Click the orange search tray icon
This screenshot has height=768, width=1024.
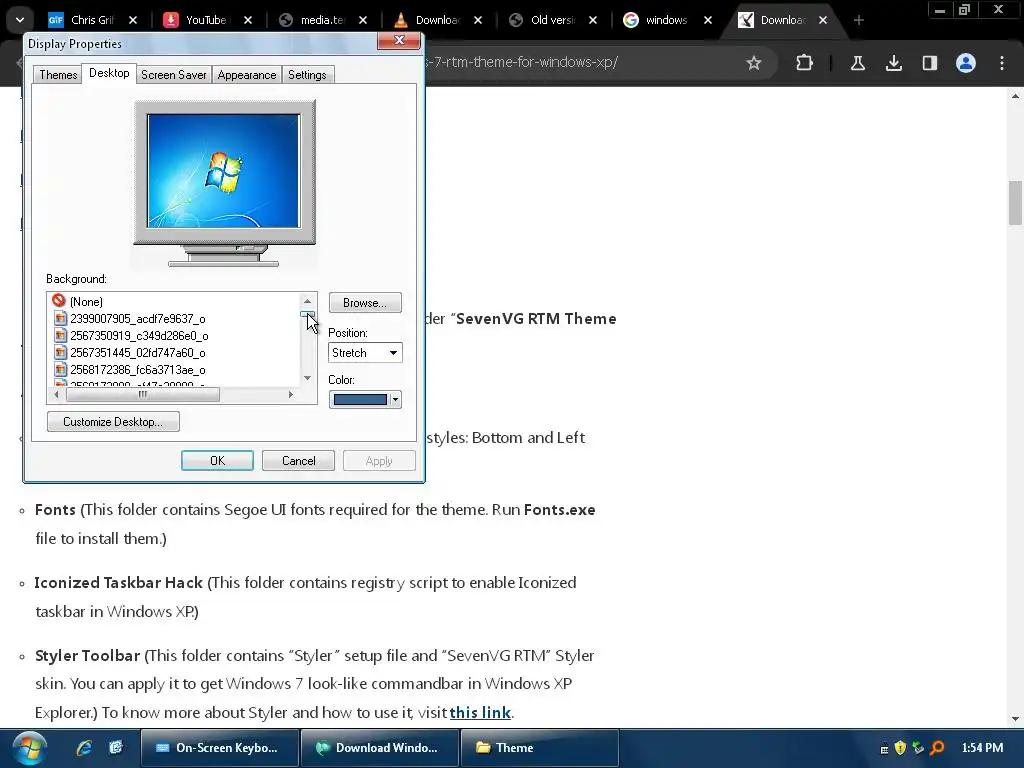[937, 748]
